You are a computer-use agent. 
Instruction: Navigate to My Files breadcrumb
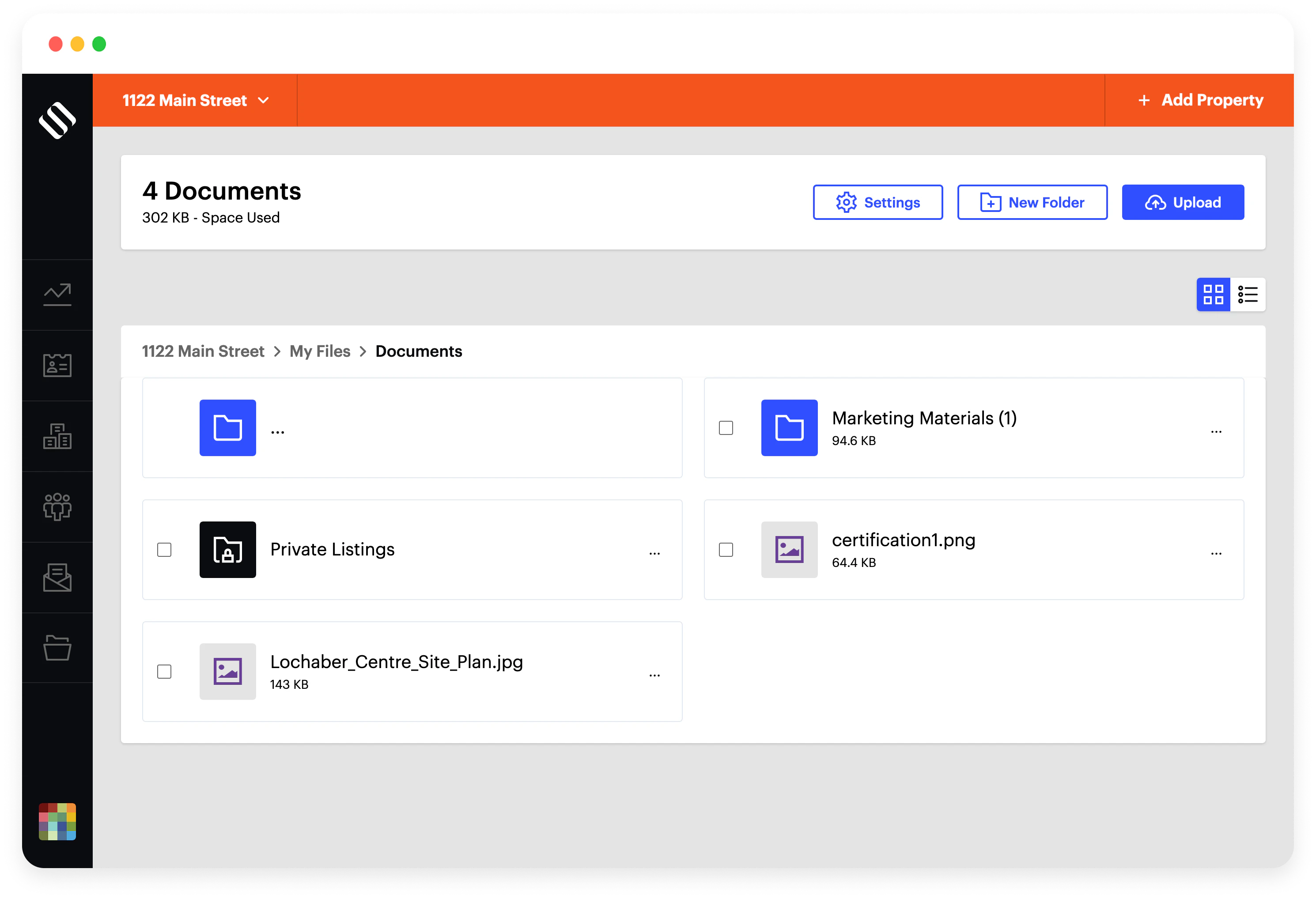[x=319, y=351]
